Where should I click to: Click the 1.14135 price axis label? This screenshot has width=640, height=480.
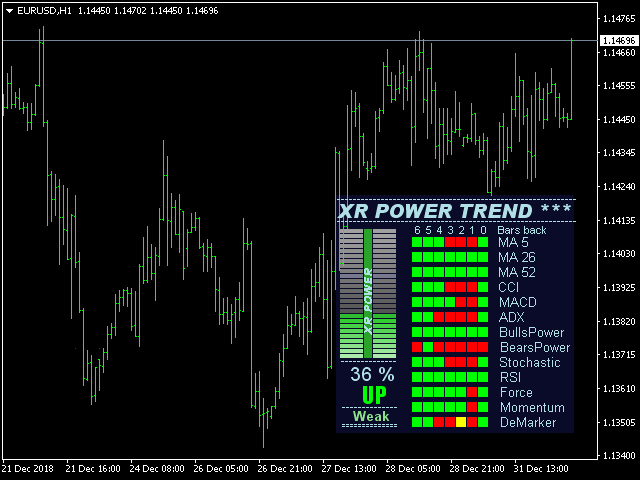point(619,220)
